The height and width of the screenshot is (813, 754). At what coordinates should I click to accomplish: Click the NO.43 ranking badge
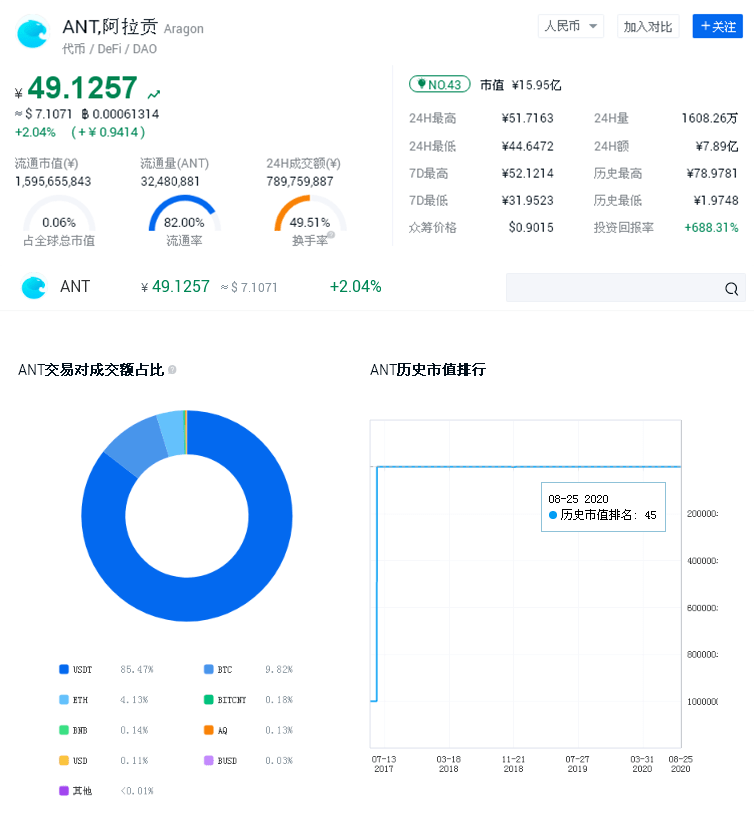coord(439,84)
